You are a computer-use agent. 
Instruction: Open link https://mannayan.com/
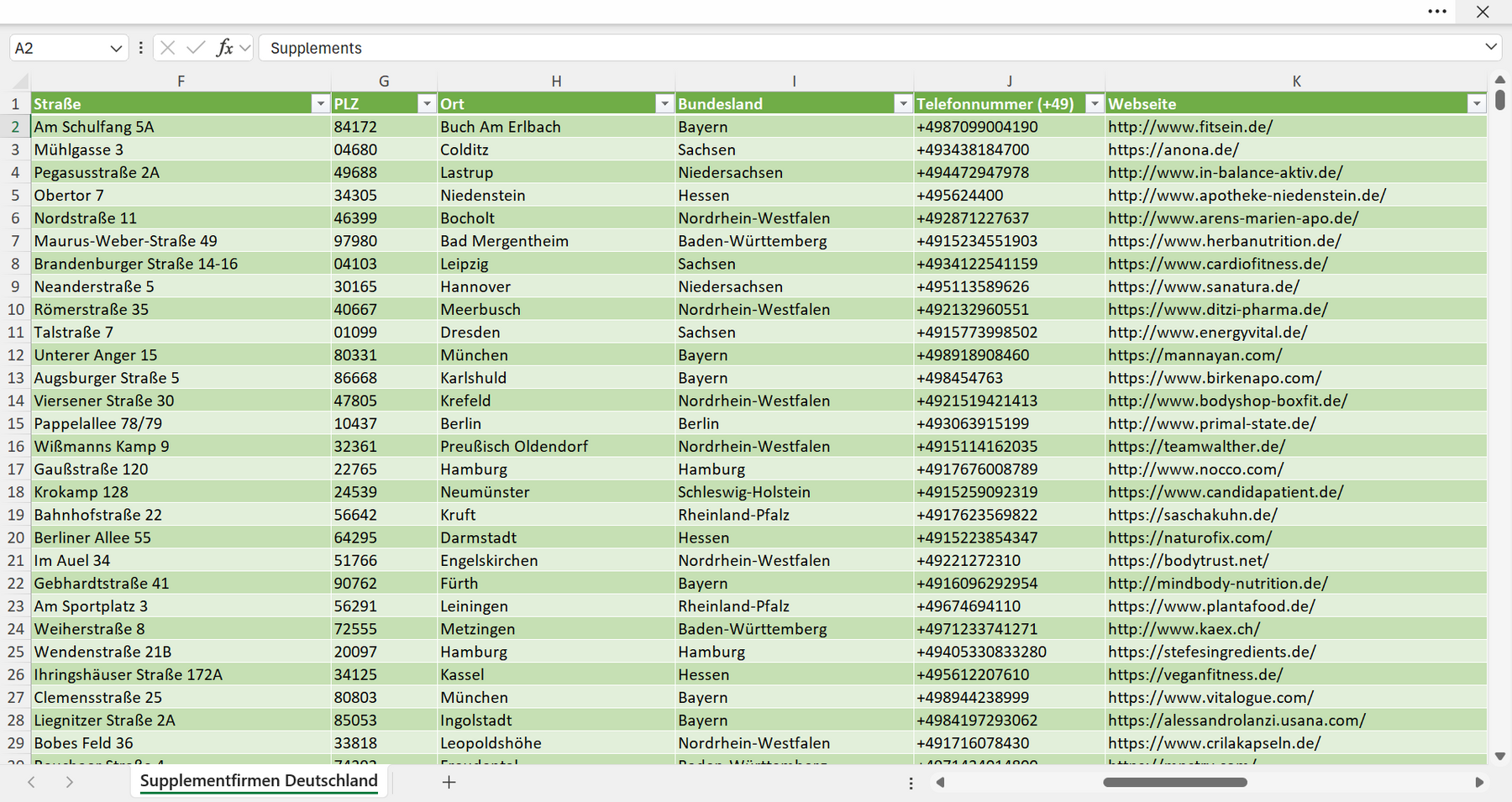pos(1194,355)
